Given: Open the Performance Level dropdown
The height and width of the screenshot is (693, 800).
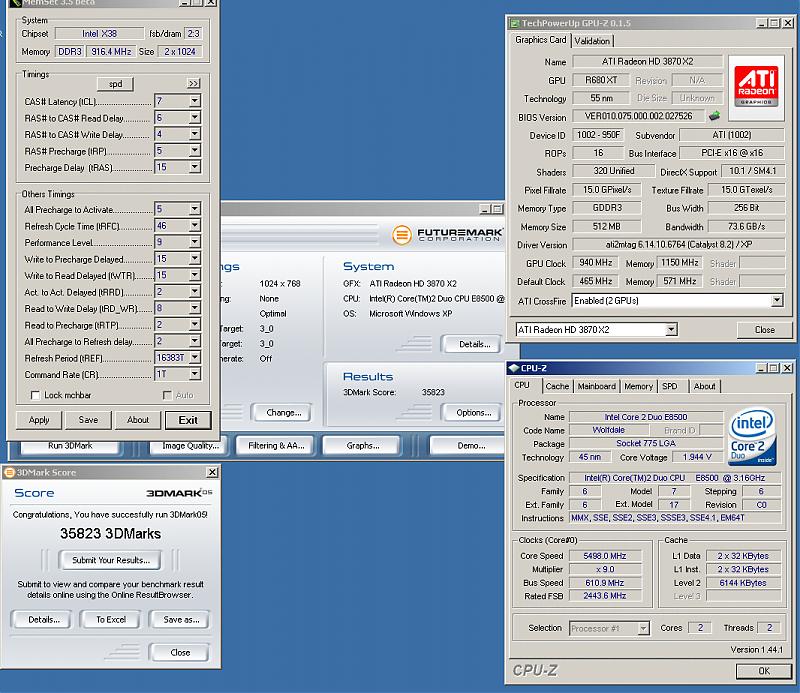Looking at the screenshot, I should (x=195, y=242).
